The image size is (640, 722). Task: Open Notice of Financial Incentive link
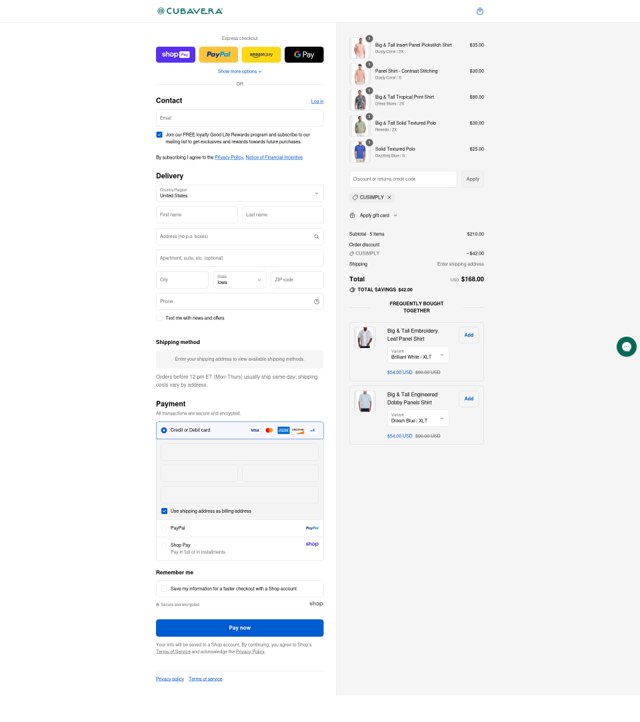(274, 157)
